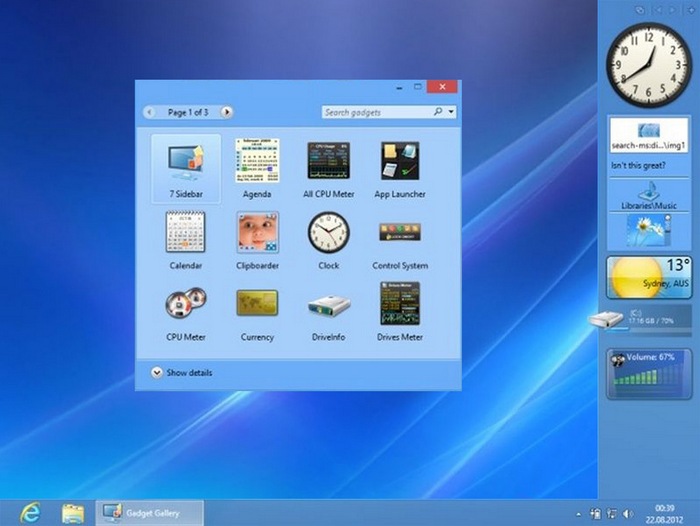This screenshot has width=700, height=526.
Task: Click the sidebar previous arrow at top
Action: pyautogui.click(x=657, y=10)
